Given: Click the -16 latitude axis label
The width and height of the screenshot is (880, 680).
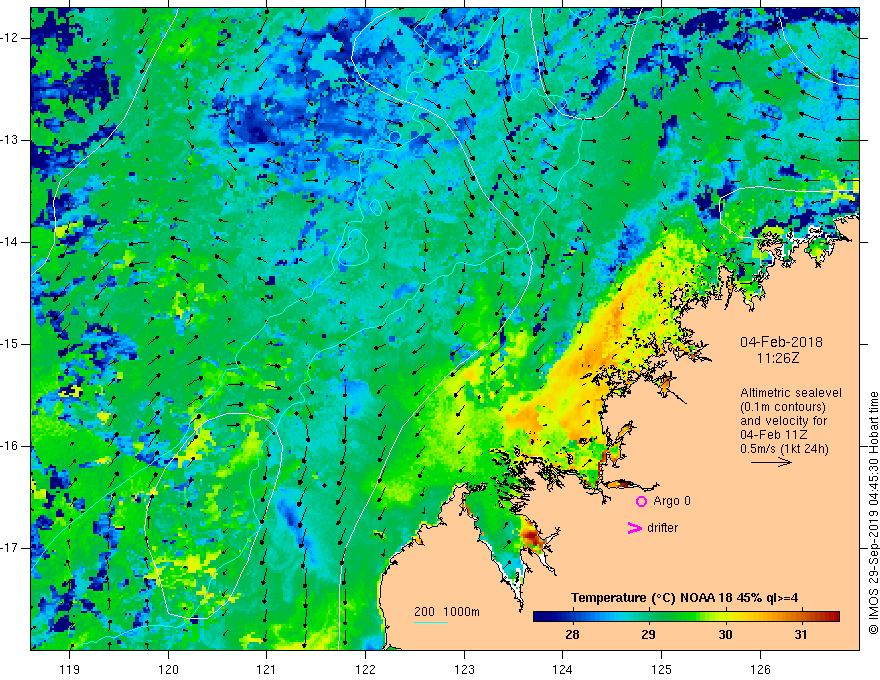Looking at the screenshot, I should [12, 446].
